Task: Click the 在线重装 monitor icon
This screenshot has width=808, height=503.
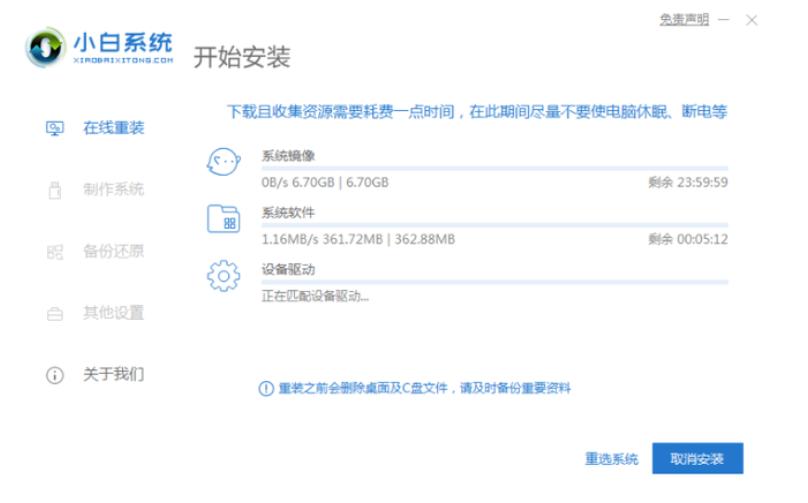Action: 56,128
